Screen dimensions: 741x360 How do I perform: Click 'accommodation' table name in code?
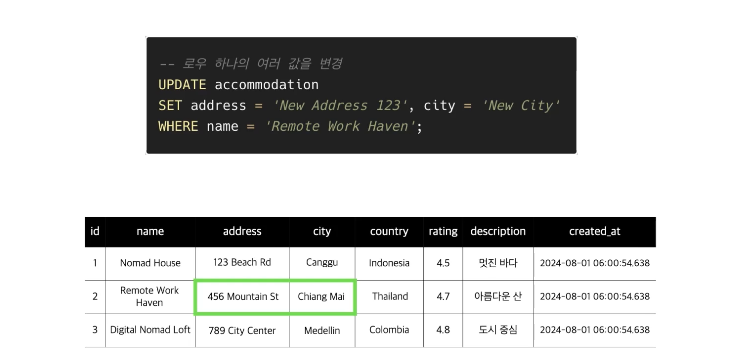tap(267, 85)
